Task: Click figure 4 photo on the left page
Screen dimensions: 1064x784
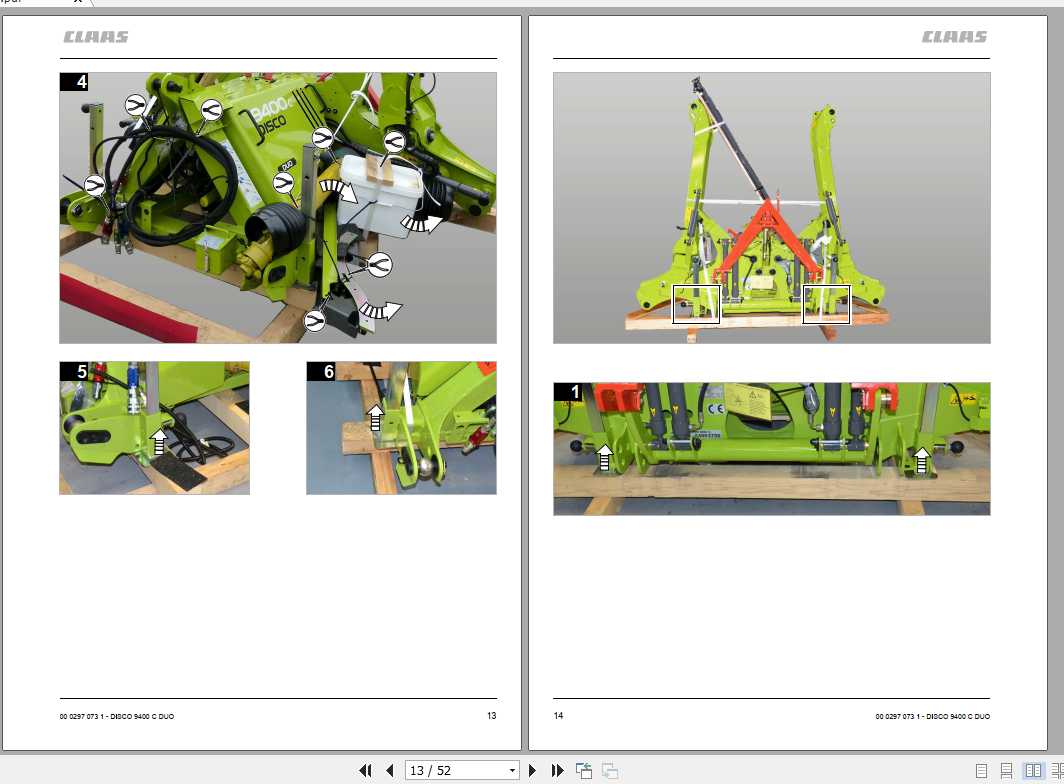Action: click(278, 206)
